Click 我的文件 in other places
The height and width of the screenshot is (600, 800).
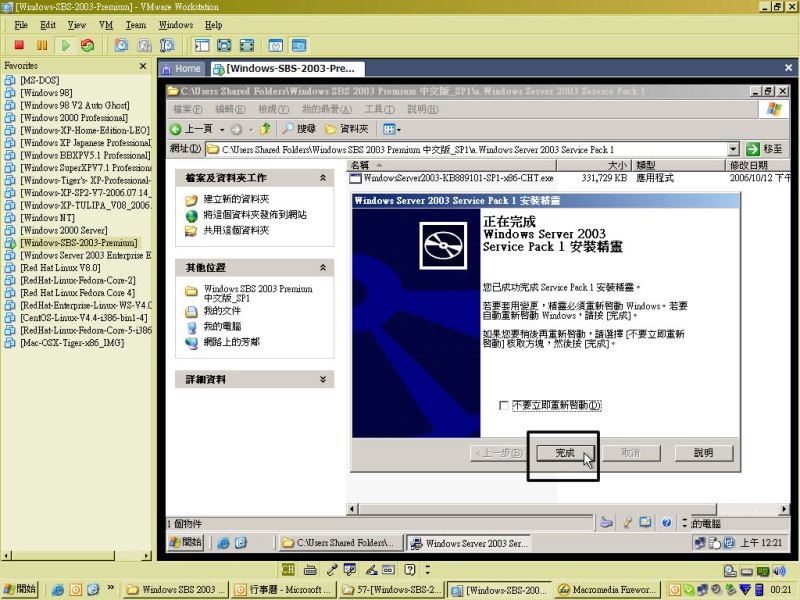(222, 311)
